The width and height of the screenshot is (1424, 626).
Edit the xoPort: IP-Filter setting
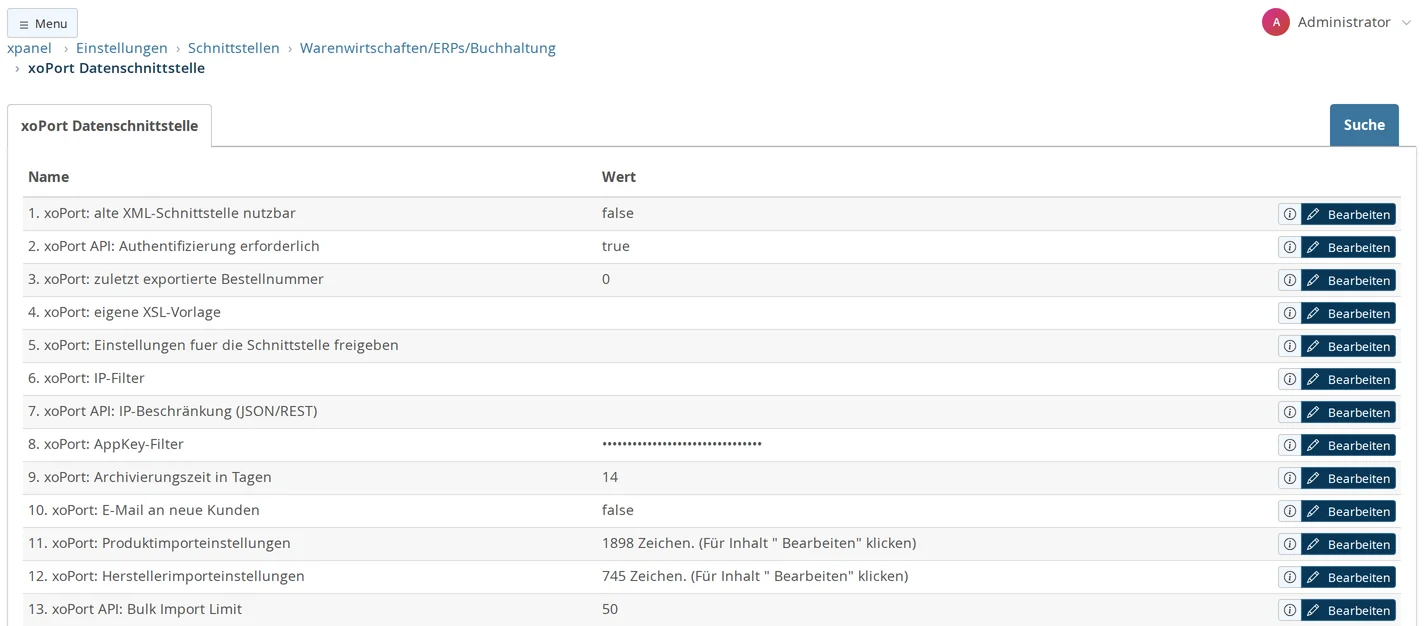click(x=1348, y=379)
